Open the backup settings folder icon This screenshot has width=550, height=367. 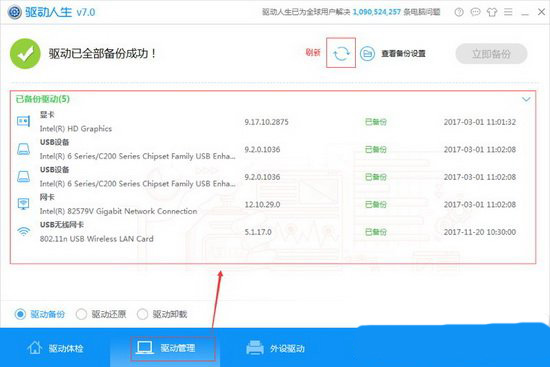[367, 54]
